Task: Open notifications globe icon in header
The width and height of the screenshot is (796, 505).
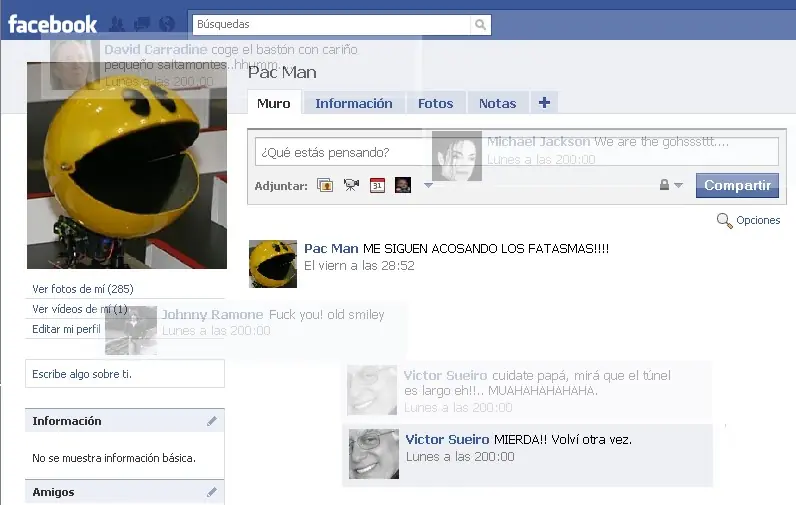Action: pos(167,24)
